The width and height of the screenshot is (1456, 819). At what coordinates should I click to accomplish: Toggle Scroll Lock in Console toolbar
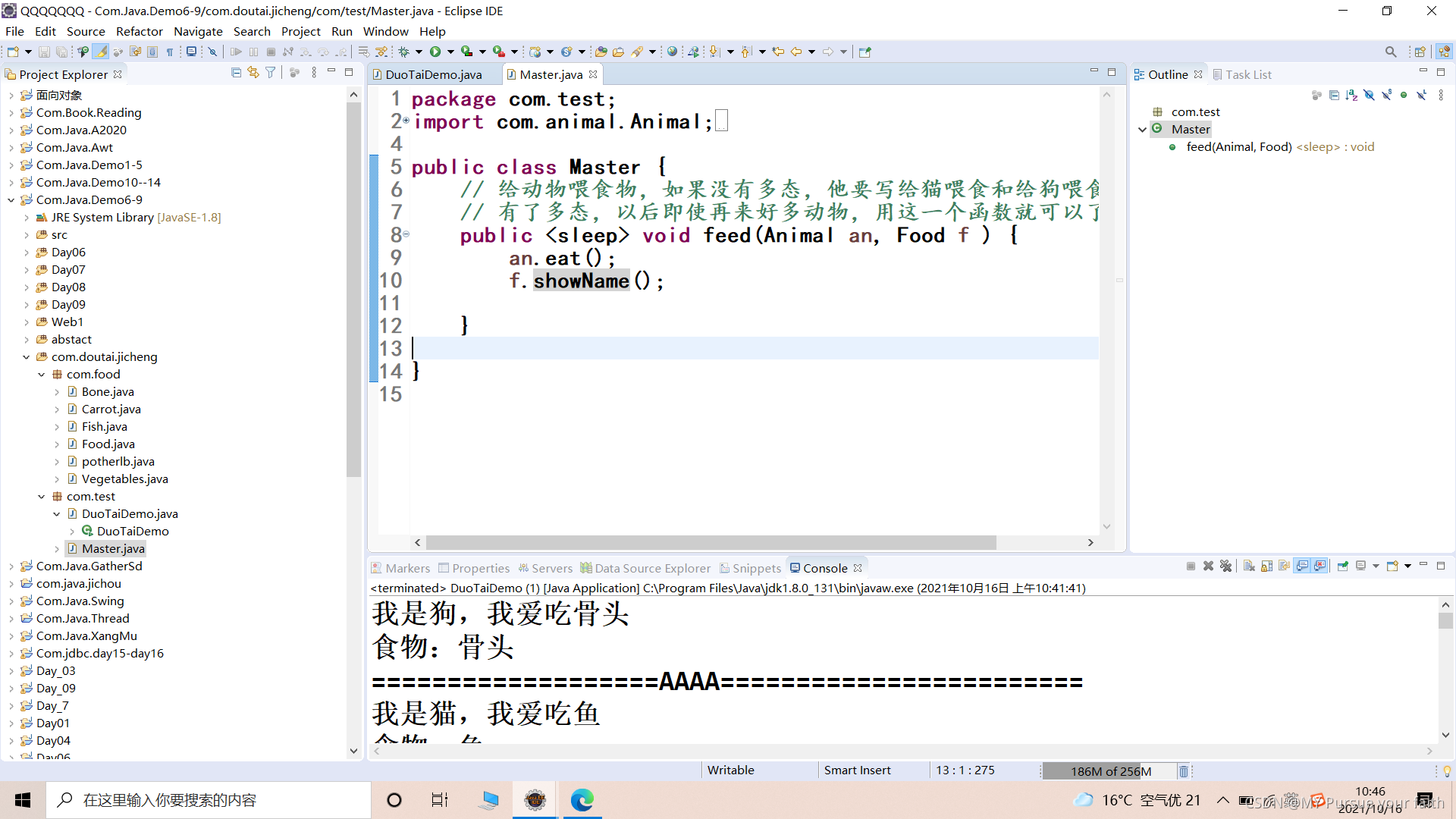(x=1266, y=566)
